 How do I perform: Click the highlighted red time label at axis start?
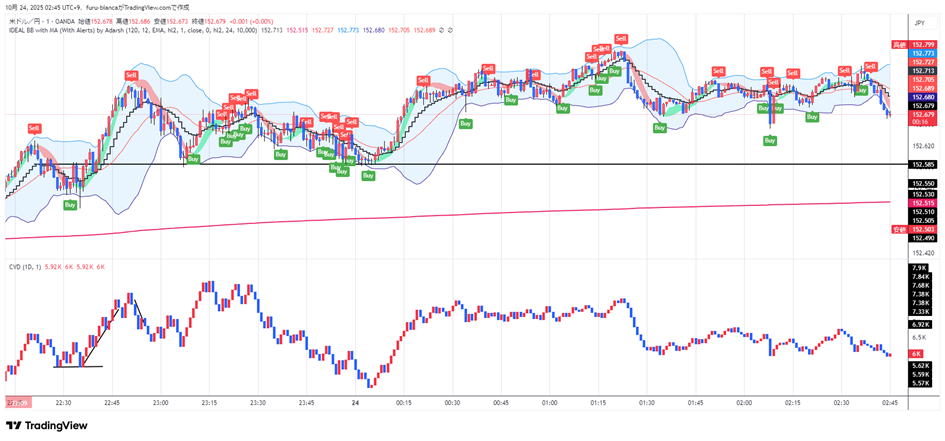pyautogui.click(x=17, y=402)
